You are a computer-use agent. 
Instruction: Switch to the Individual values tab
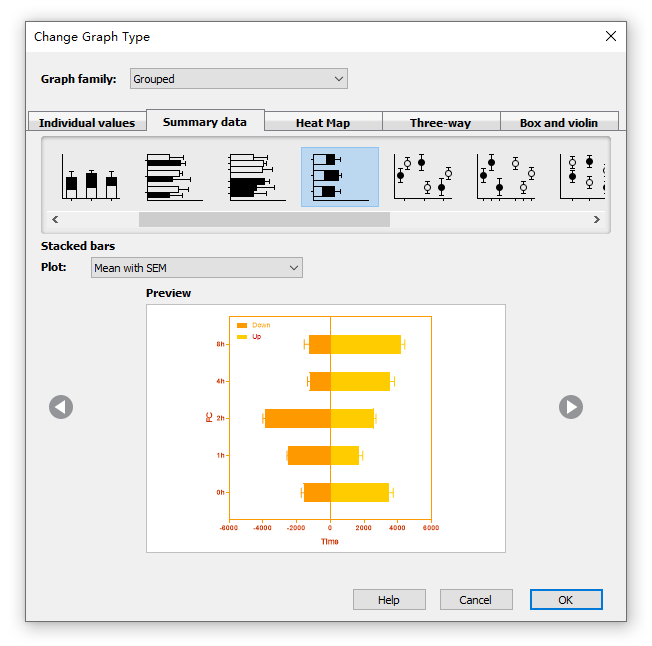click(x=87, y=123)
